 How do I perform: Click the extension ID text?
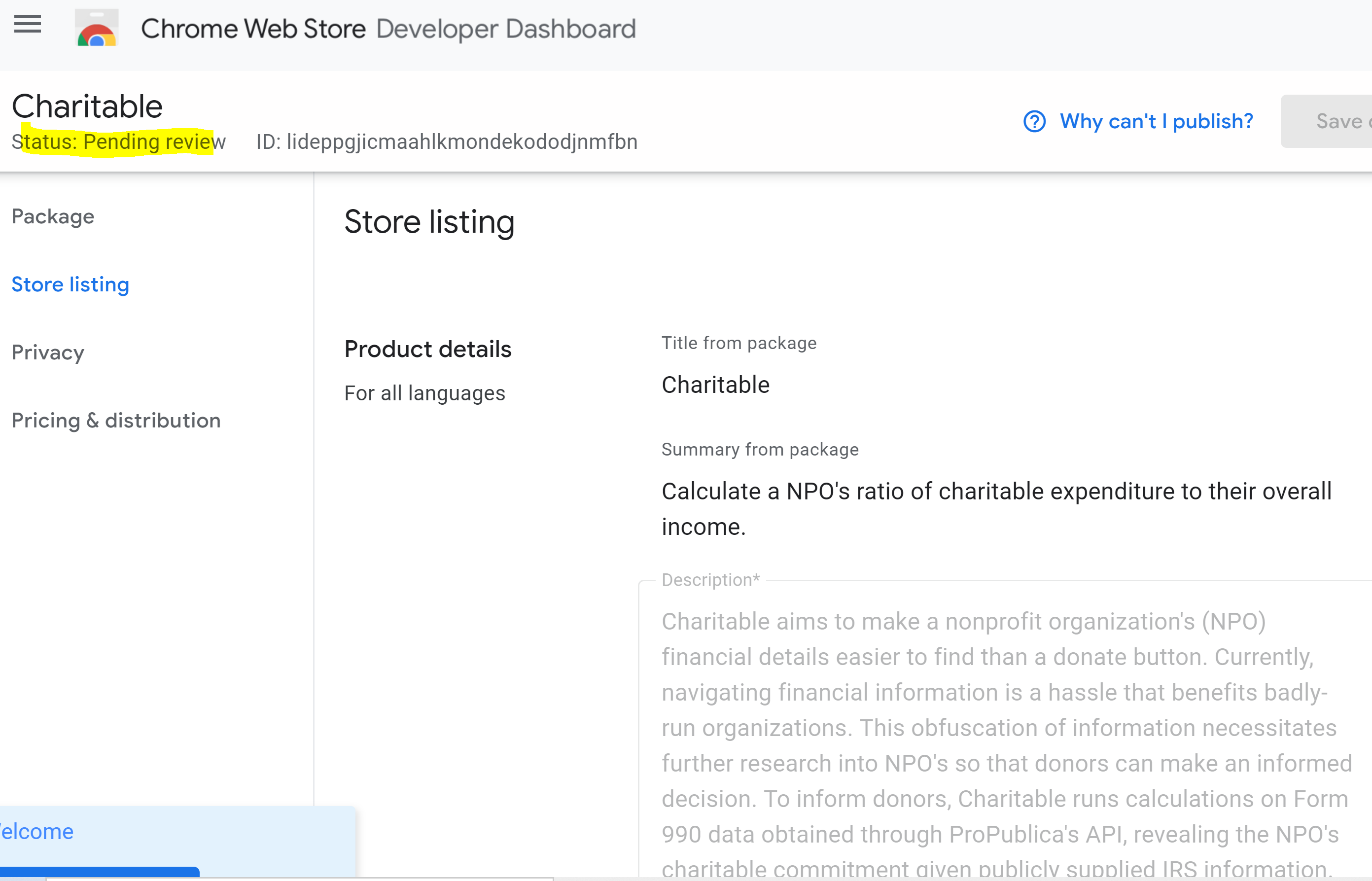447,141
